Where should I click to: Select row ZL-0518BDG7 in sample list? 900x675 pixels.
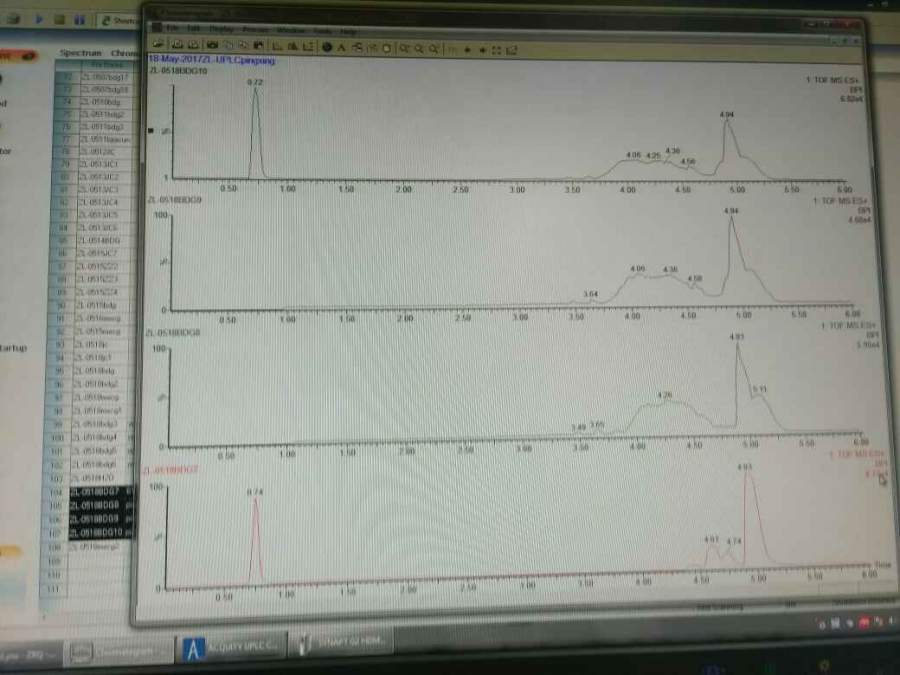(102, 492)
